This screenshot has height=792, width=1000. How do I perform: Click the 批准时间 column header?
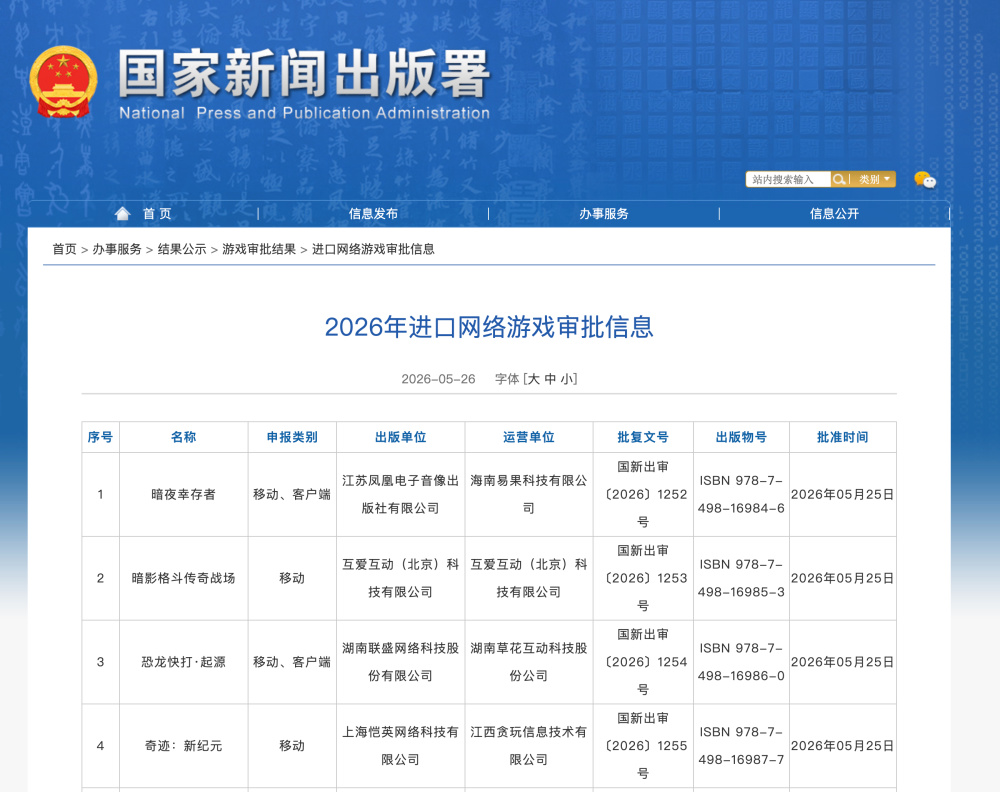[842, 437]
